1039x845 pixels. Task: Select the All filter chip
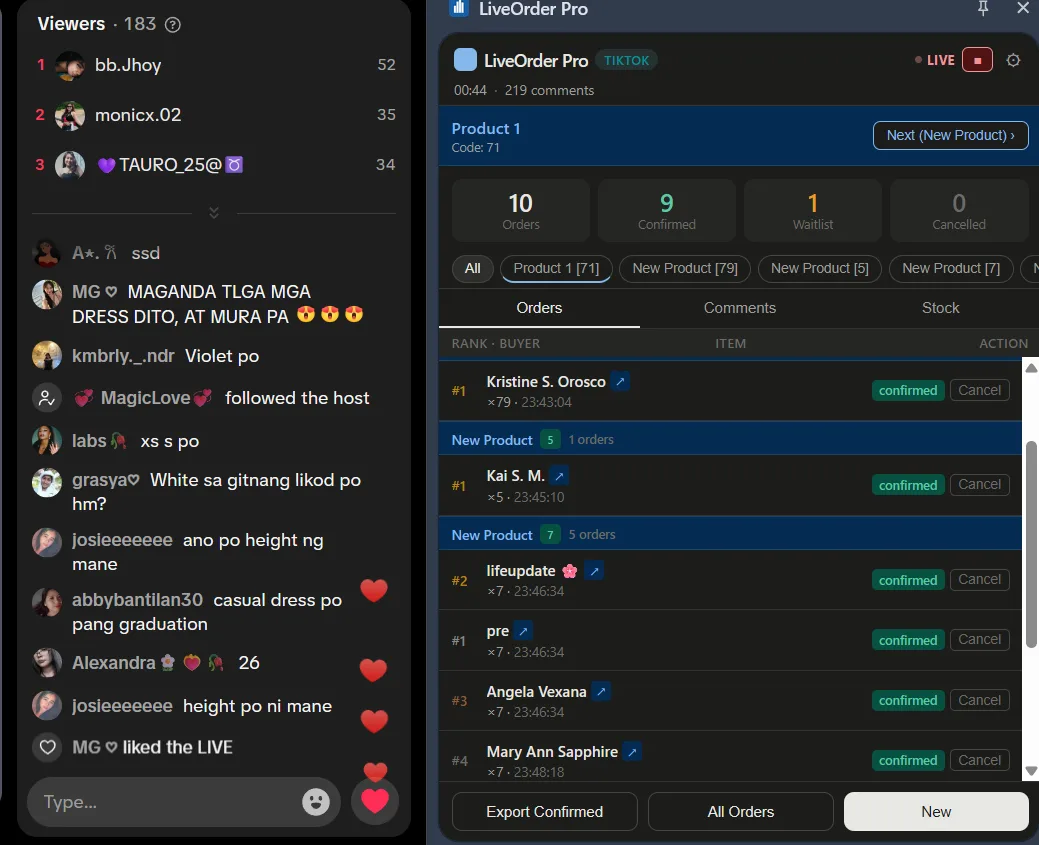[x=472, y=268]
